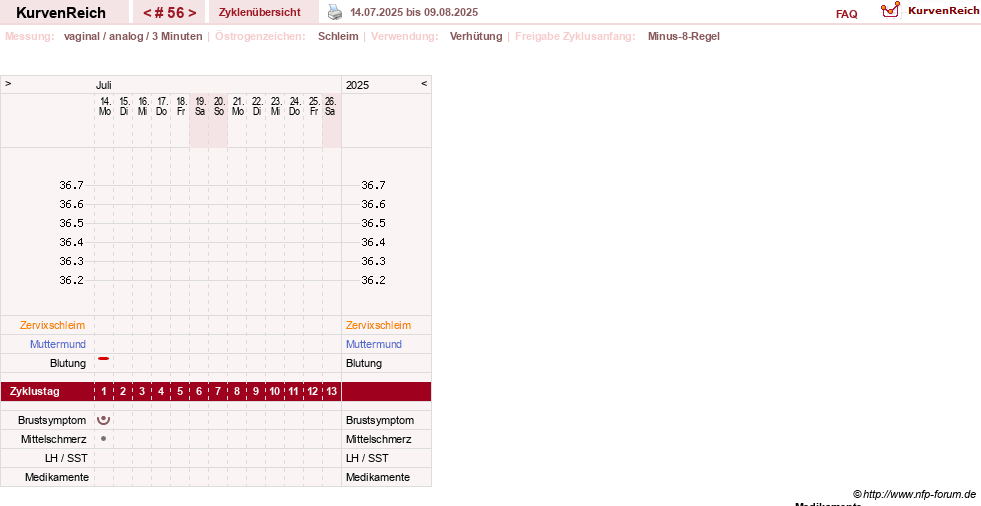Select the 15. Di date column header

click(124, 106)
